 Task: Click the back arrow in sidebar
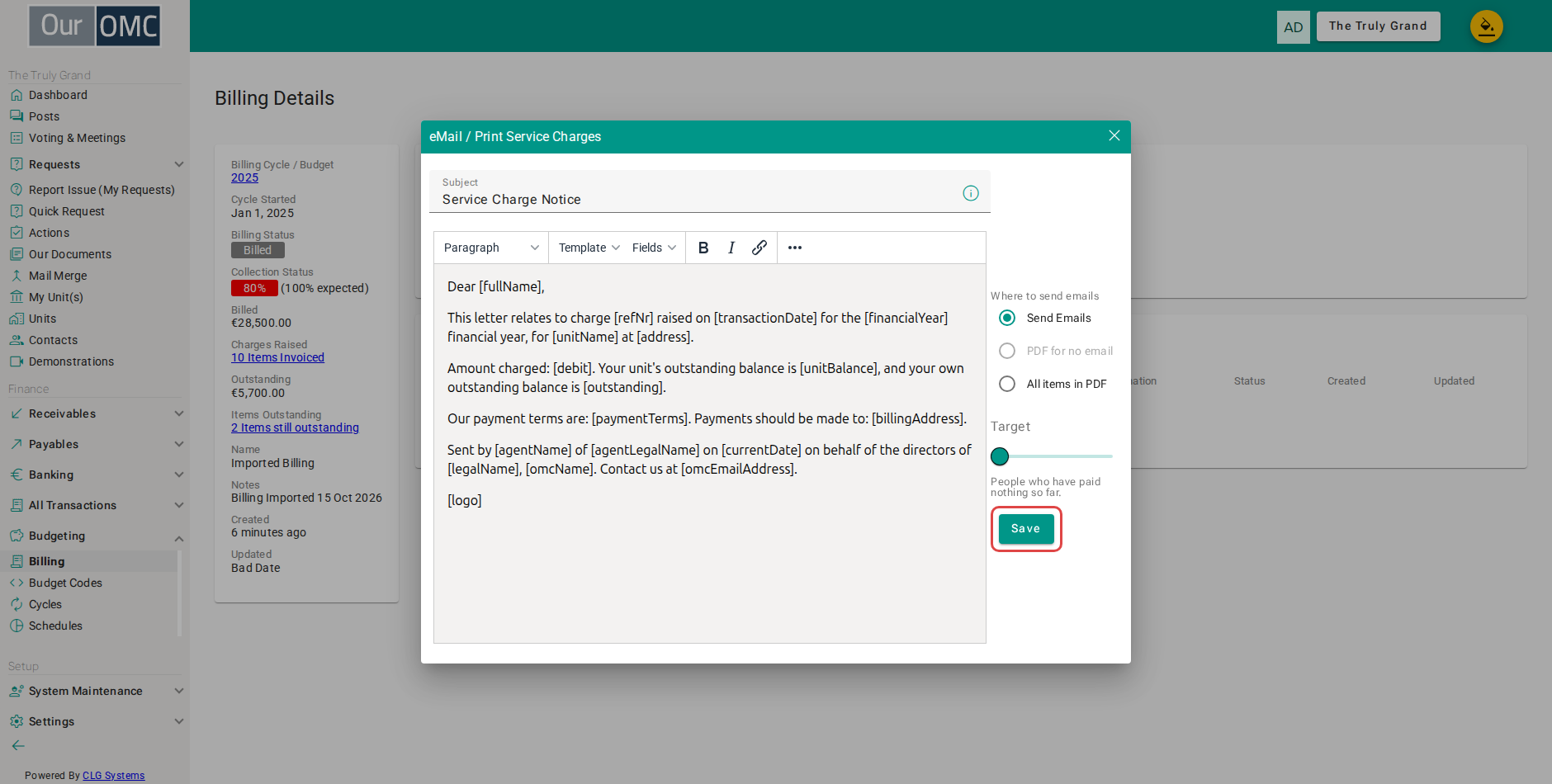click(18, 745)
